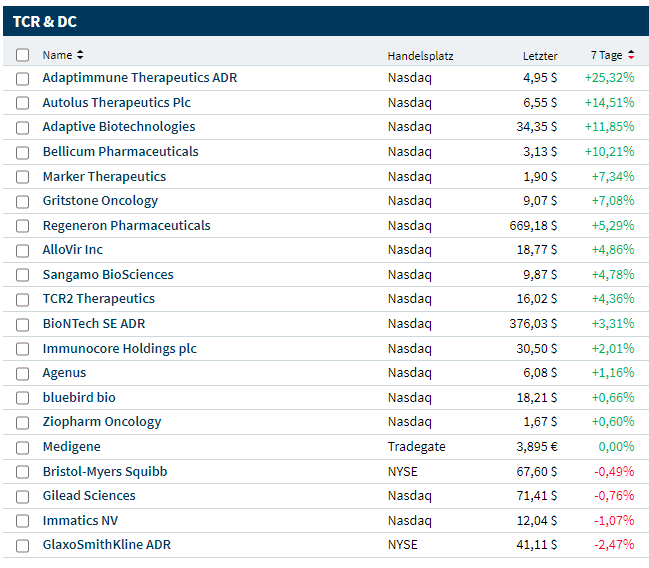Check the box next to Gilead Sciences
Screen dimensions: 649x568
pos(23,496)
